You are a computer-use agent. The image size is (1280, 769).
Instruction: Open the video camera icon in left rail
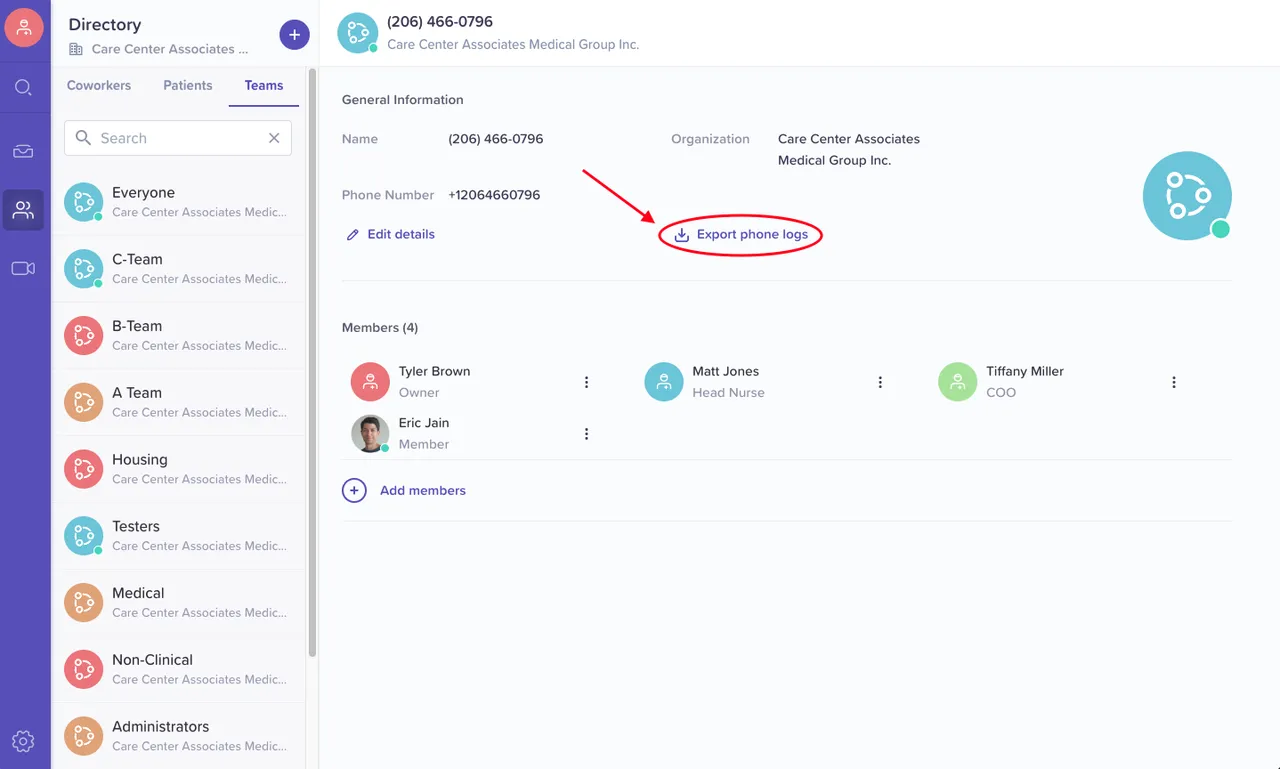pyautogui.click(x=23, y=268)
